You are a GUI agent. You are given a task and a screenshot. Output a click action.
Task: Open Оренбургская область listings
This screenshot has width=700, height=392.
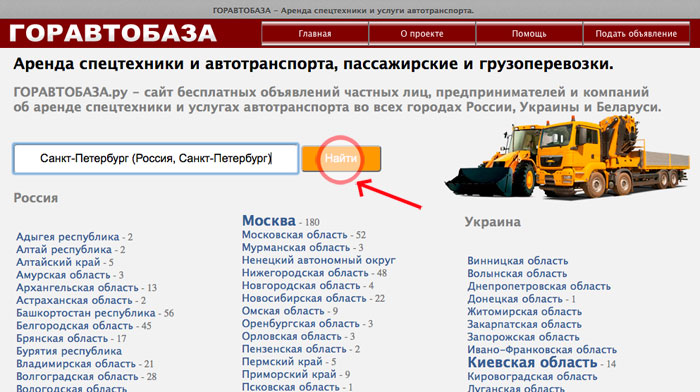pos(301,323)
